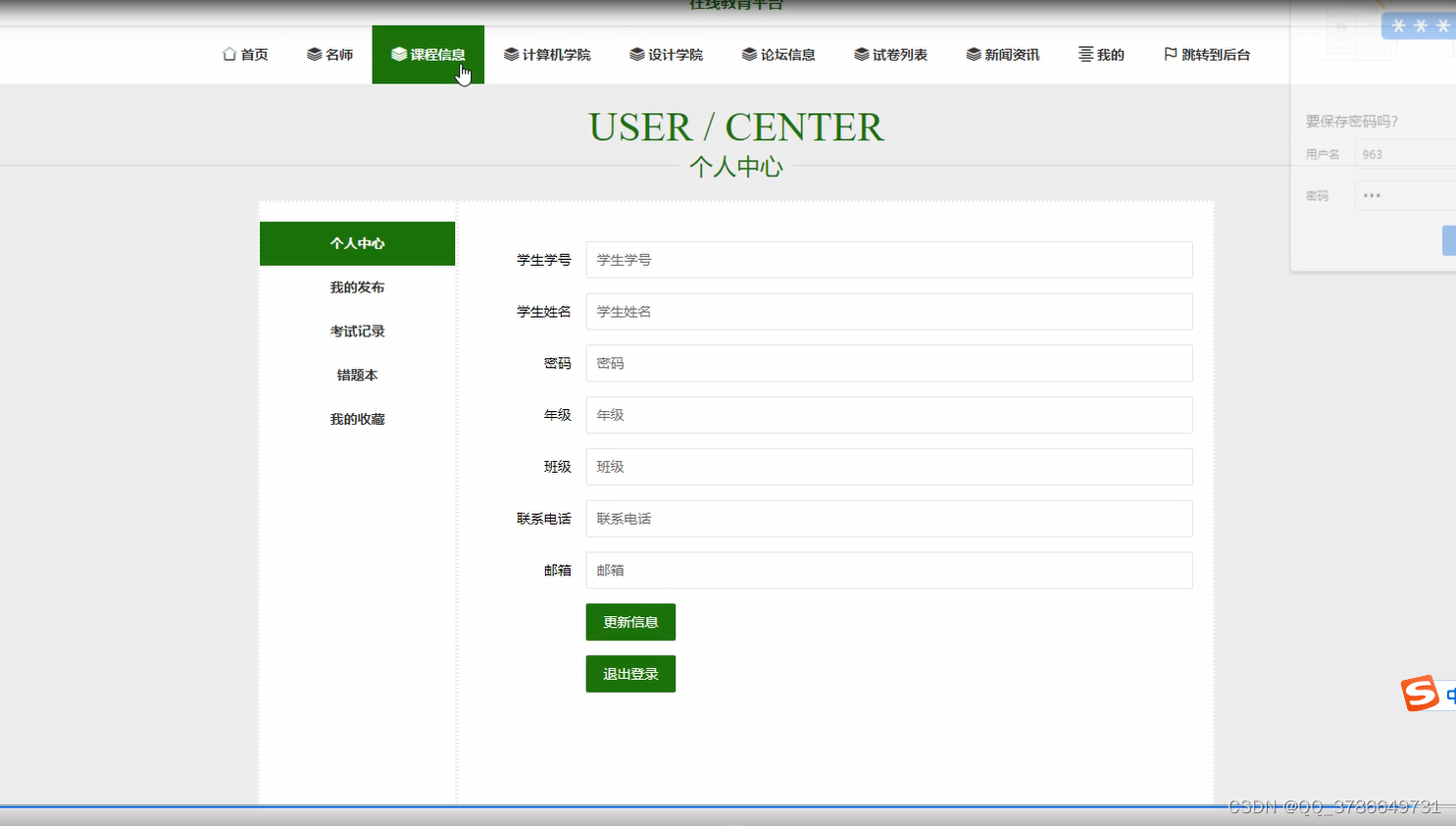The image size is (1456, 826).
Task: Open the 计算机学院 nav item
Action: (547, 54)
